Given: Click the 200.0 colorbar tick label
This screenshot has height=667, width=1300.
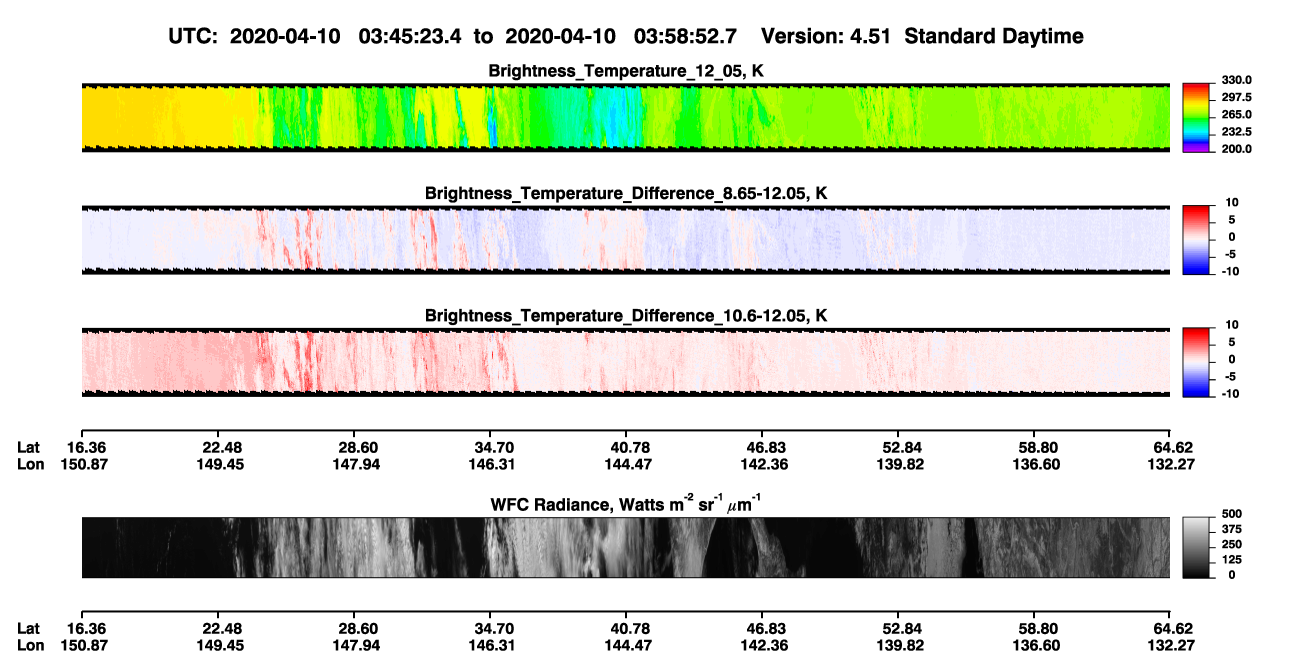Looking at the screenshot, I should coord(1236,149).
